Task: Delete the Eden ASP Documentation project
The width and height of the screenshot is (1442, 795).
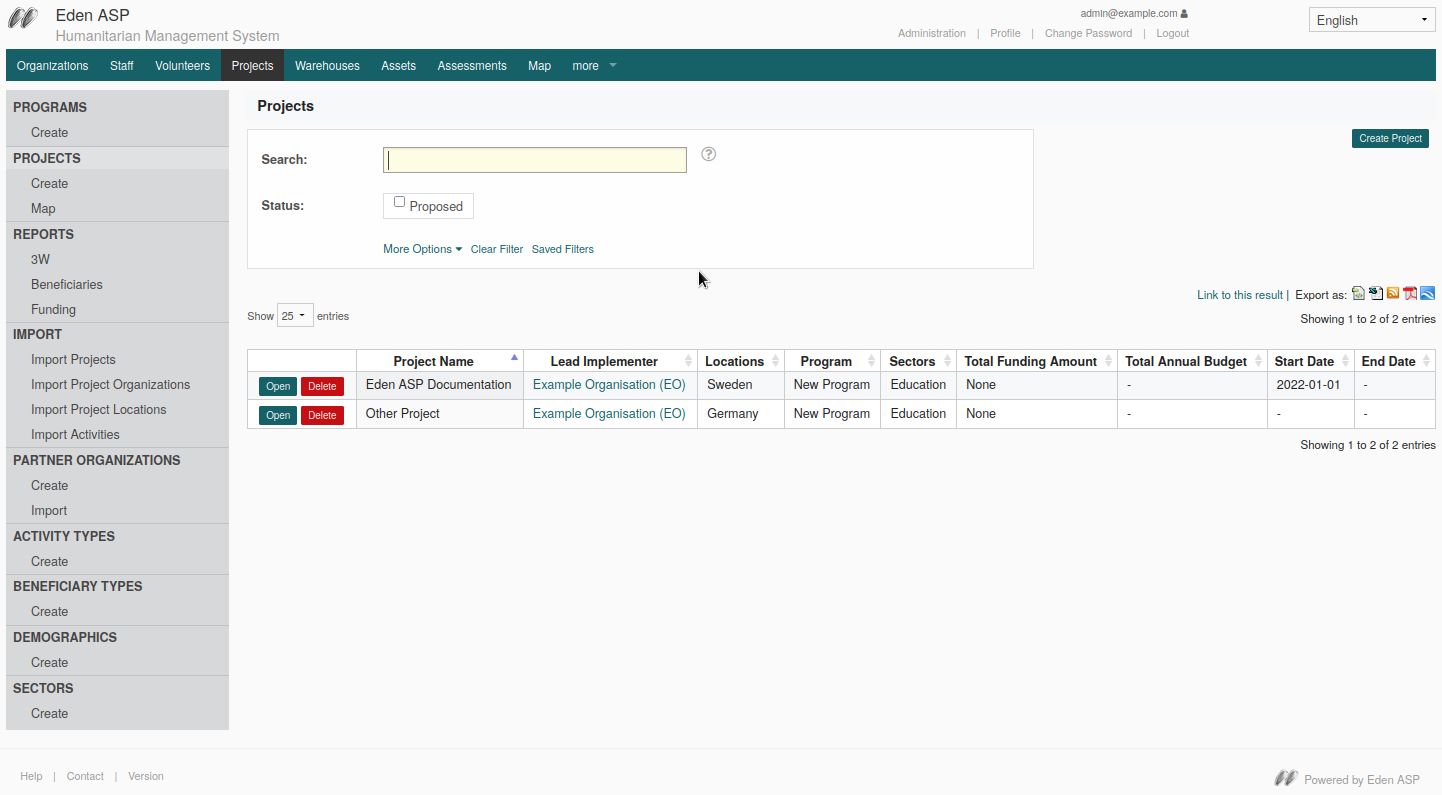Action: pyautogui.click(x=322, y=386)
